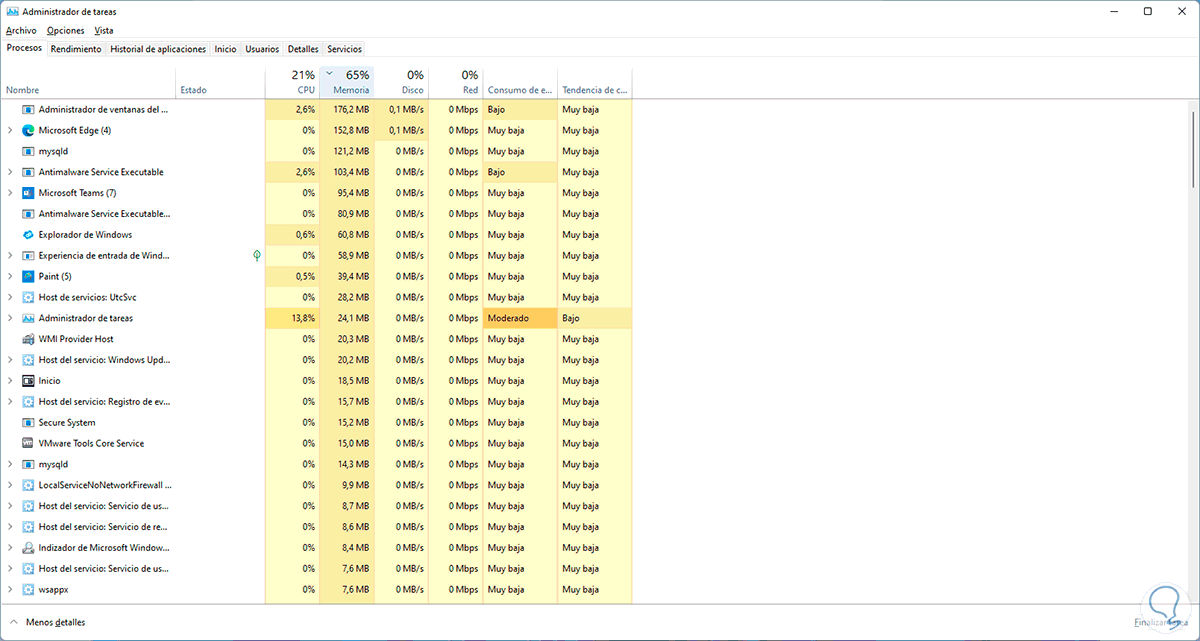Expand the Administrador de tareas process row
This screenshot has height=641, width=1200.
(x=10, y=318)
